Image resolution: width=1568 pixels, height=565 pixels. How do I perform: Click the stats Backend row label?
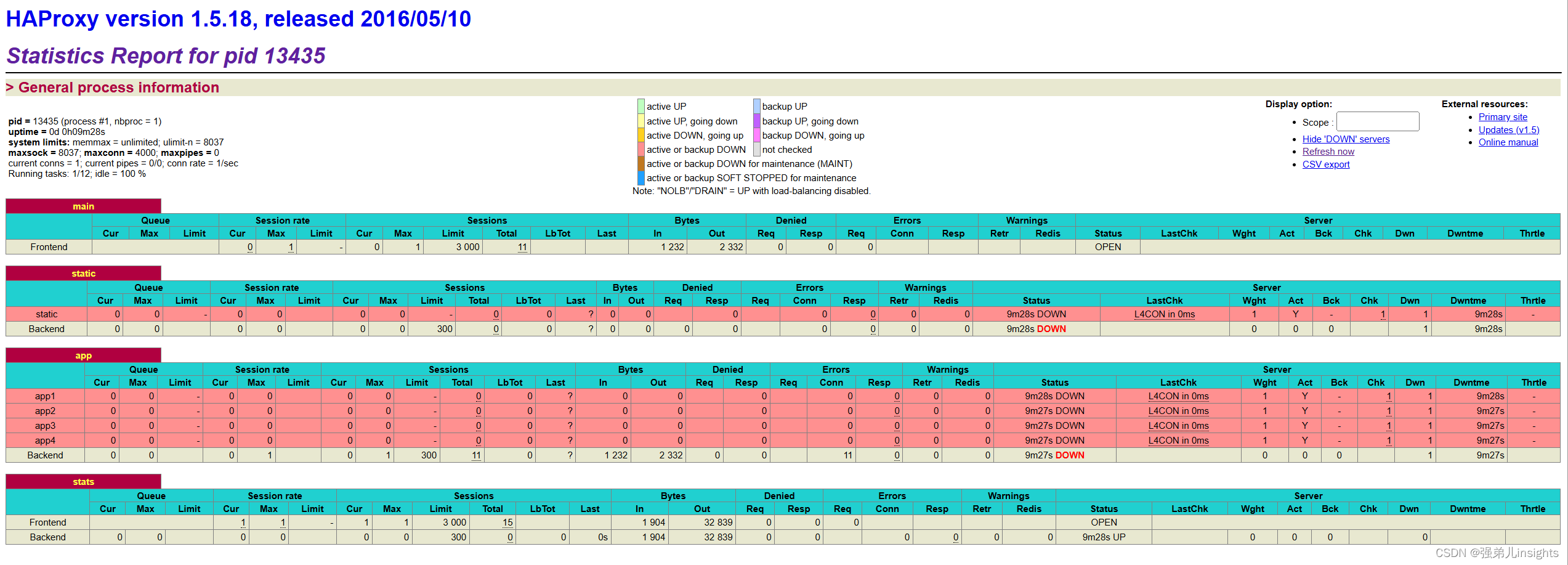click(47, 537)
